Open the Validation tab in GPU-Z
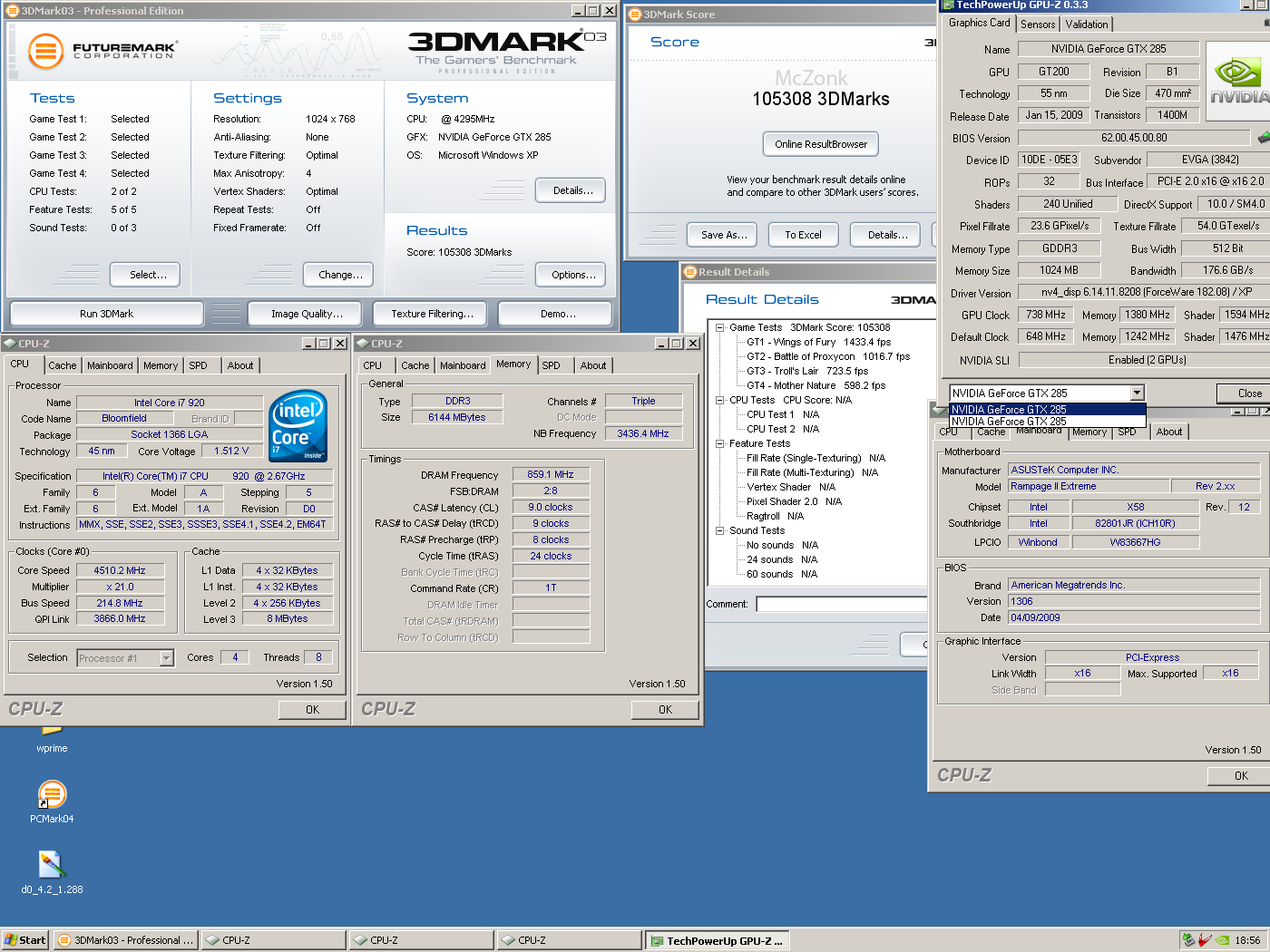 tap(1087, 24)
